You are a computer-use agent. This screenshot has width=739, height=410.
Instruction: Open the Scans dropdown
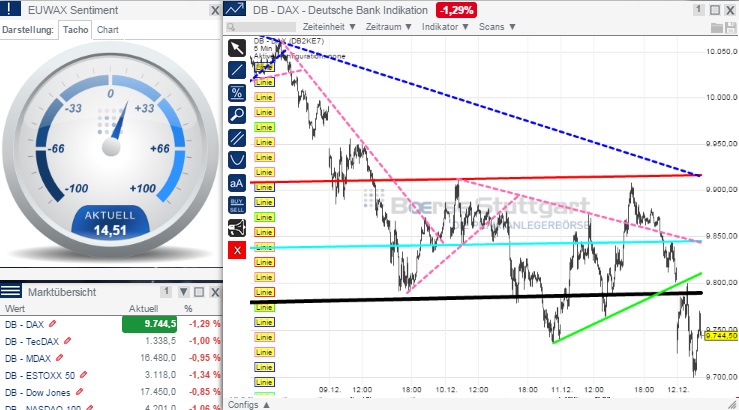pos(497,27)
